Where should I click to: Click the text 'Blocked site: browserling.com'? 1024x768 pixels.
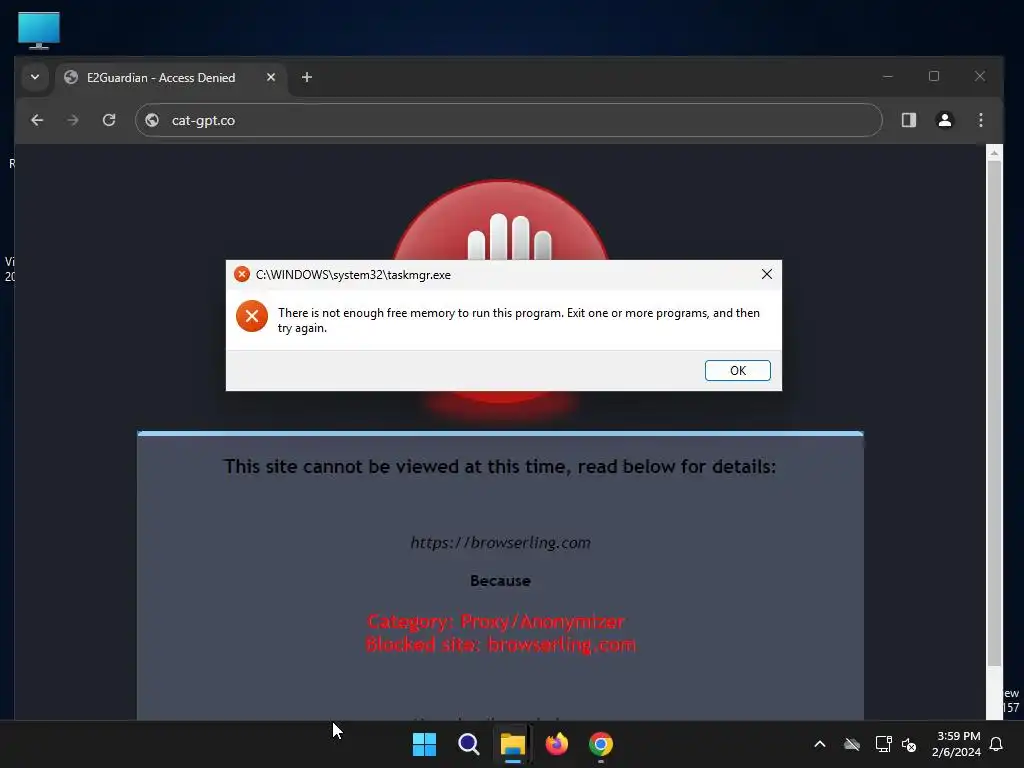click(x=500, y=645)
